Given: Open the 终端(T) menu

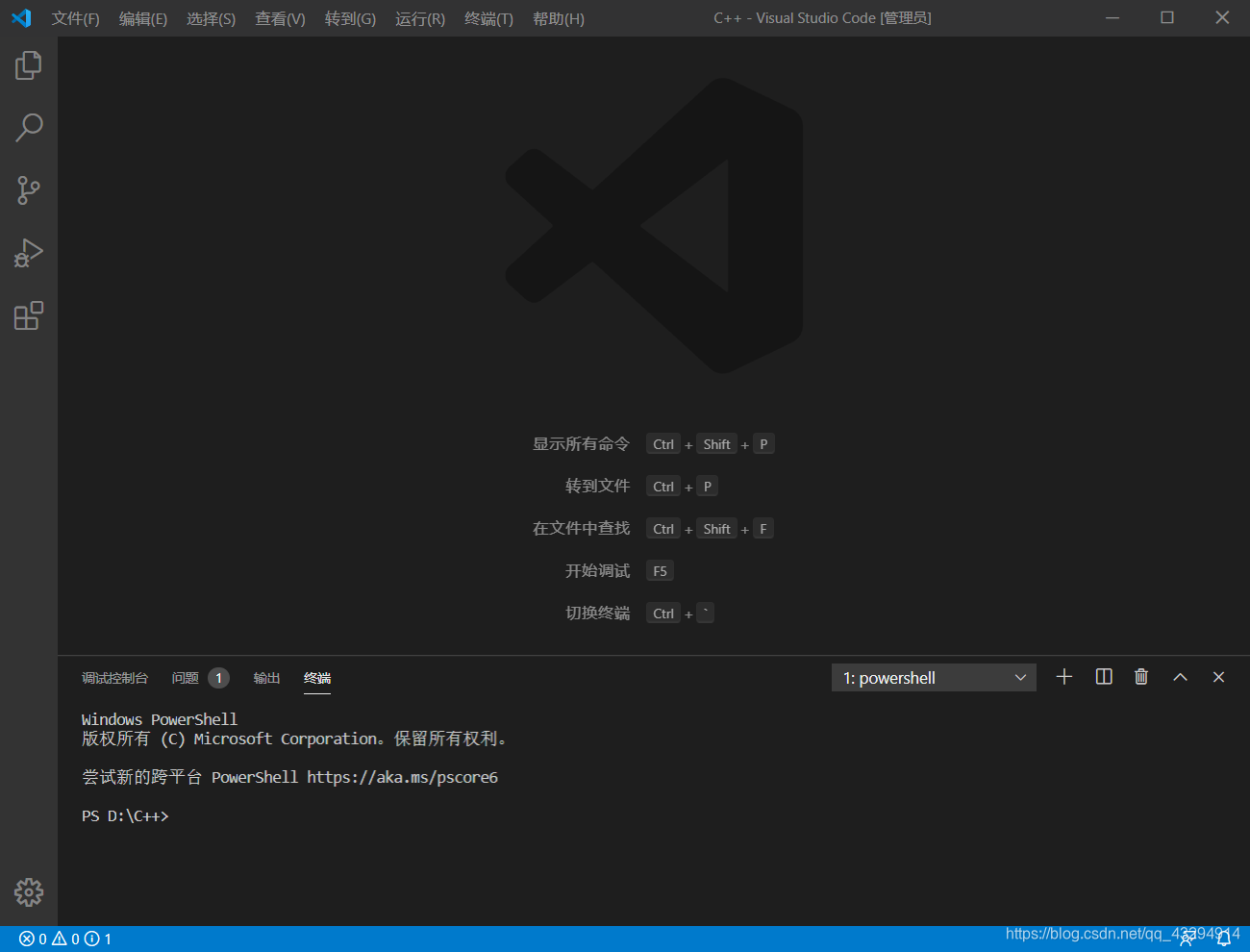Looking at the screenshot, I should [x=488, y=19].
